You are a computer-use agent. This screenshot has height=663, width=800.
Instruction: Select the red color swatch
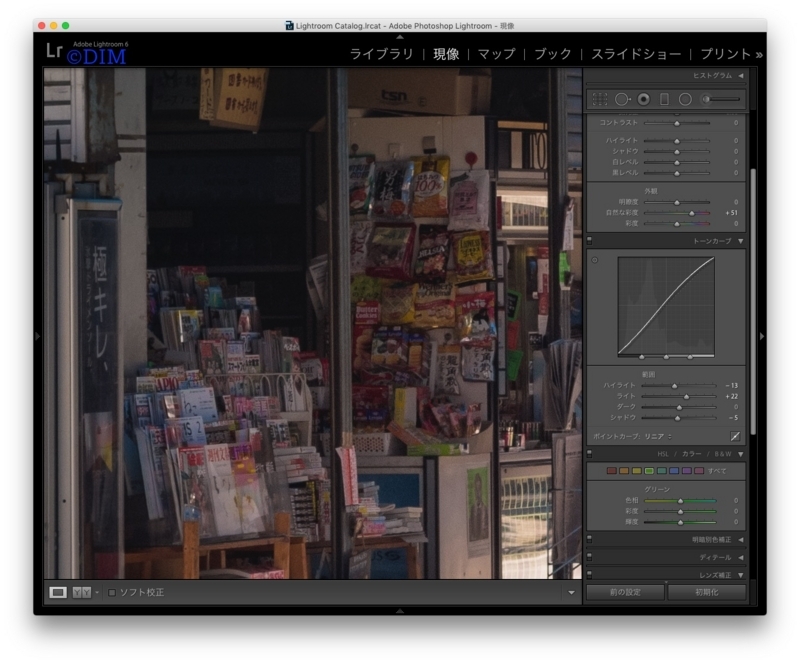coord(611,471)
